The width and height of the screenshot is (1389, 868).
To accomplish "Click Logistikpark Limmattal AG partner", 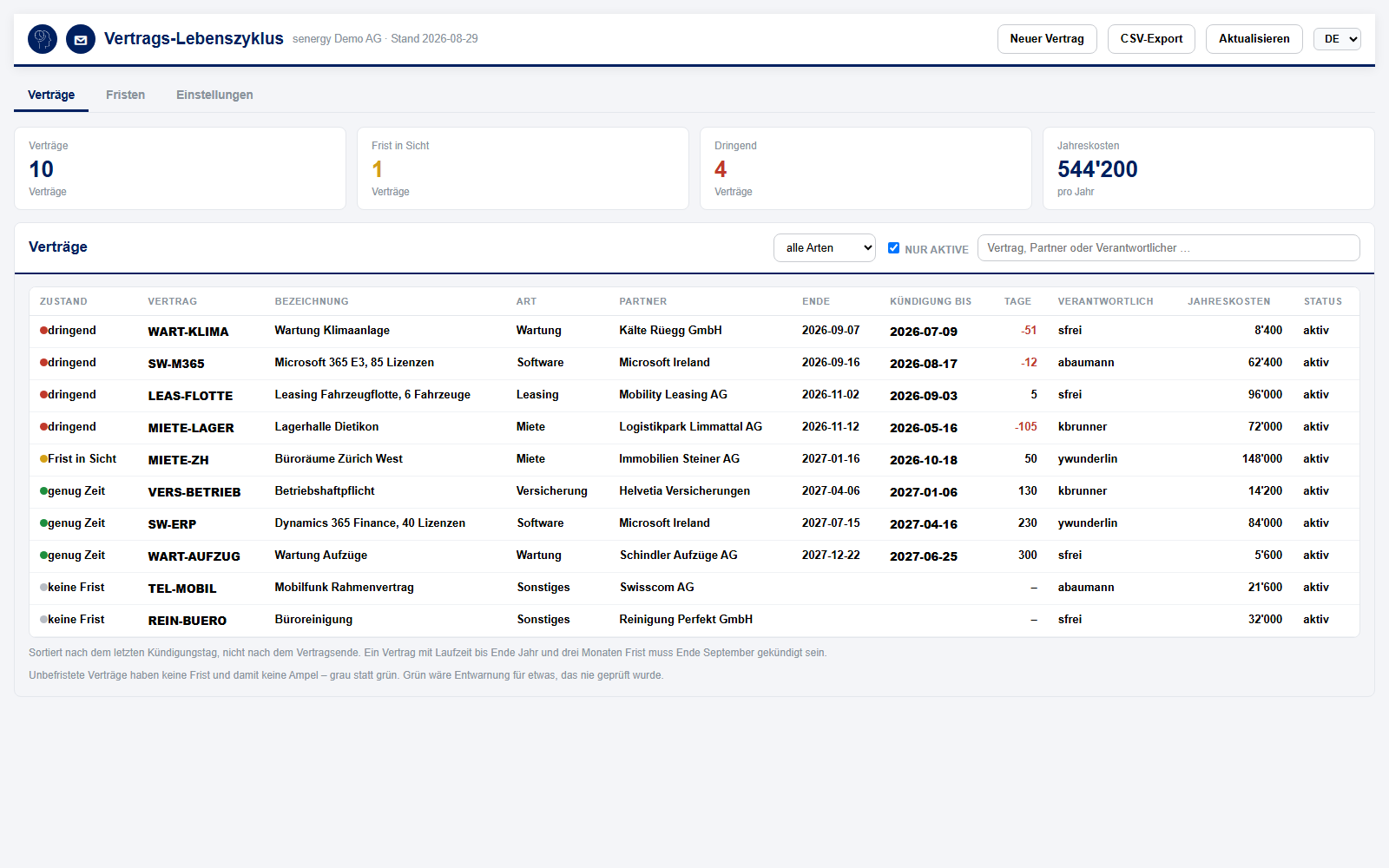I will (690, 426).
